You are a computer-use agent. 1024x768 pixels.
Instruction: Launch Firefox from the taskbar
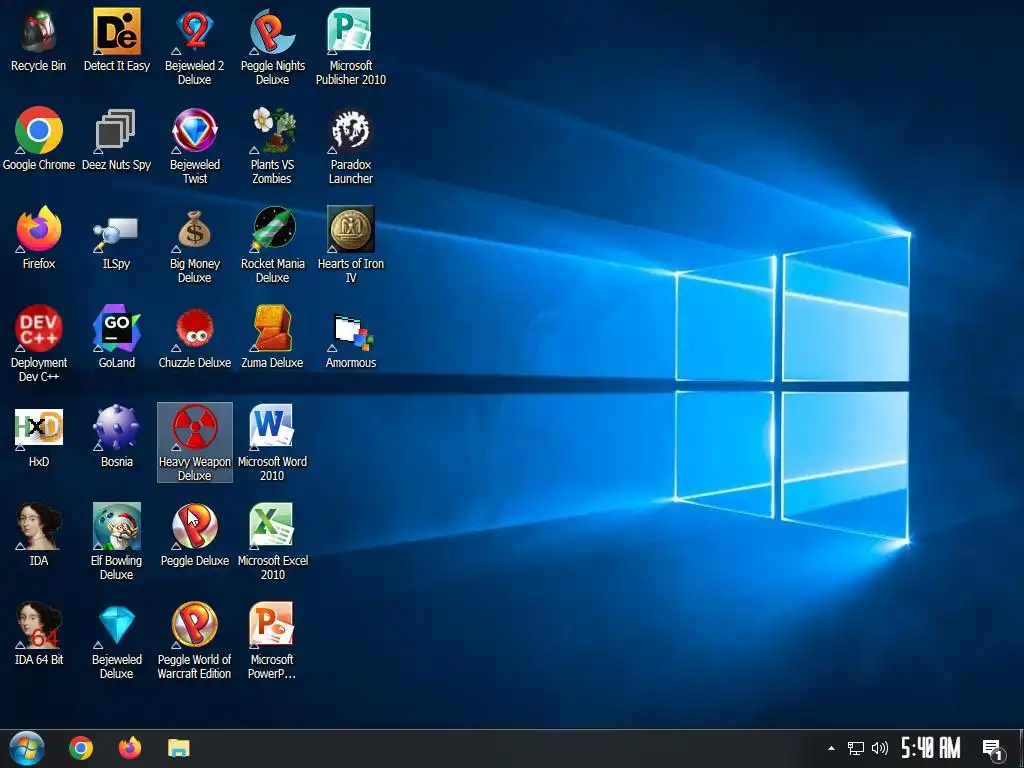tap(130, 748)
